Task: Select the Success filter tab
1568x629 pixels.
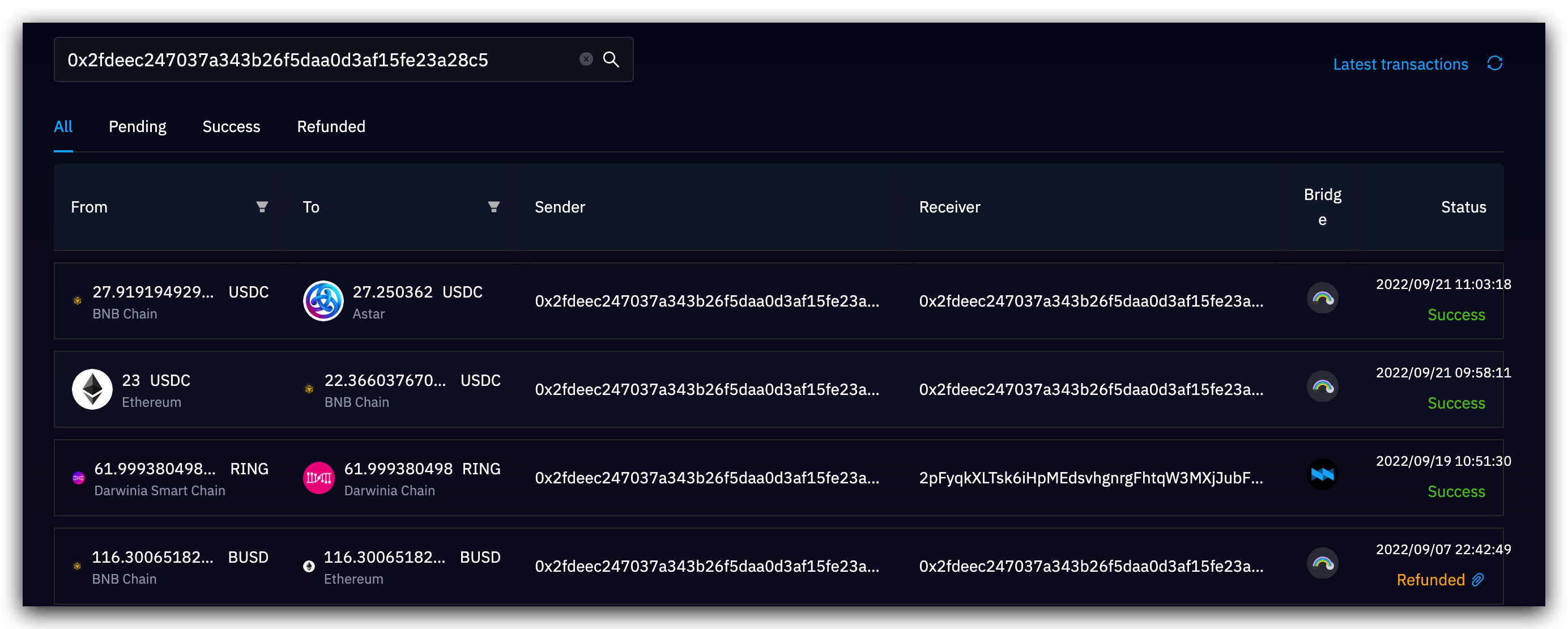Action: 231,127
